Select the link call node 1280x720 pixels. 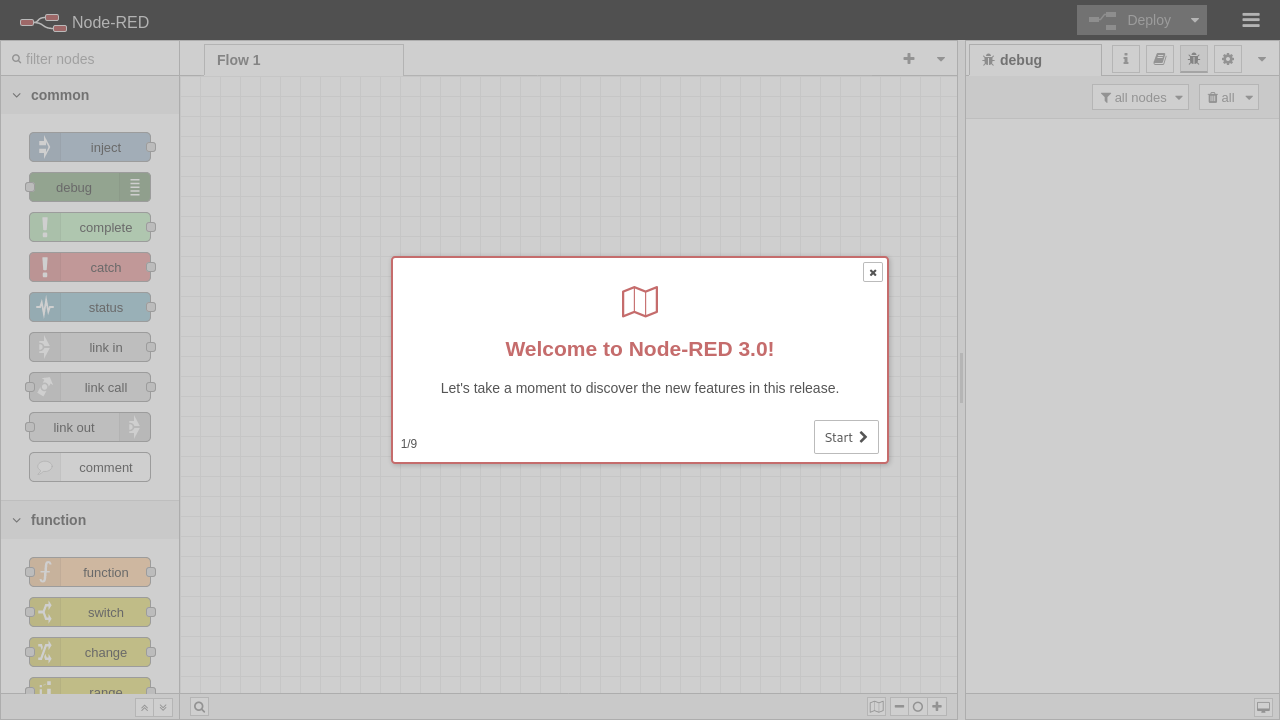[x=90, y=387]
